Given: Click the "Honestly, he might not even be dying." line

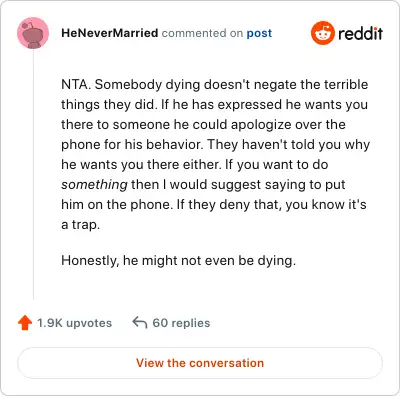Looking at the screenshot, I should (178, 260).
